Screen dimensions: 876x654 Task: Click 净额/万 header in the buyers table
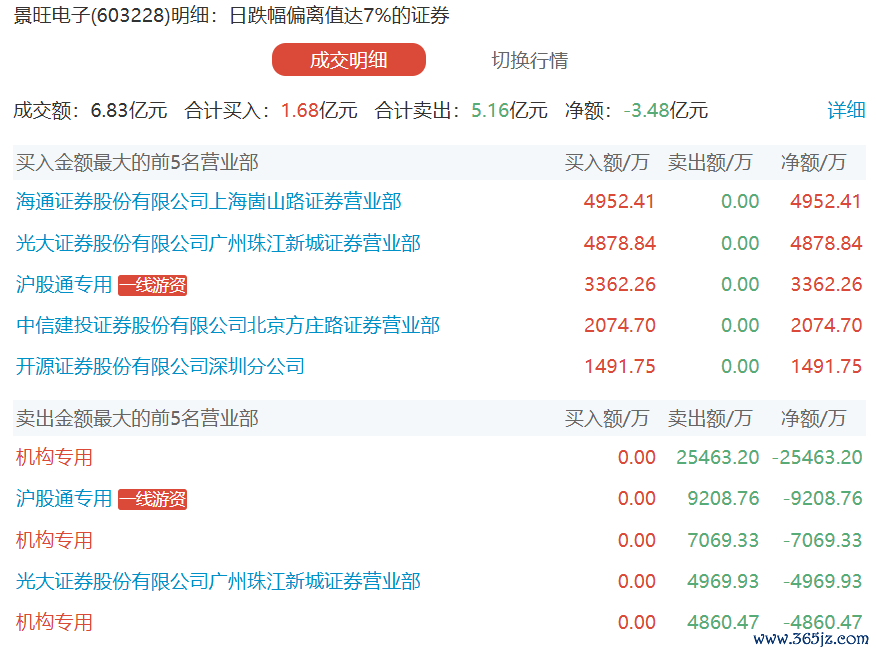813,163
